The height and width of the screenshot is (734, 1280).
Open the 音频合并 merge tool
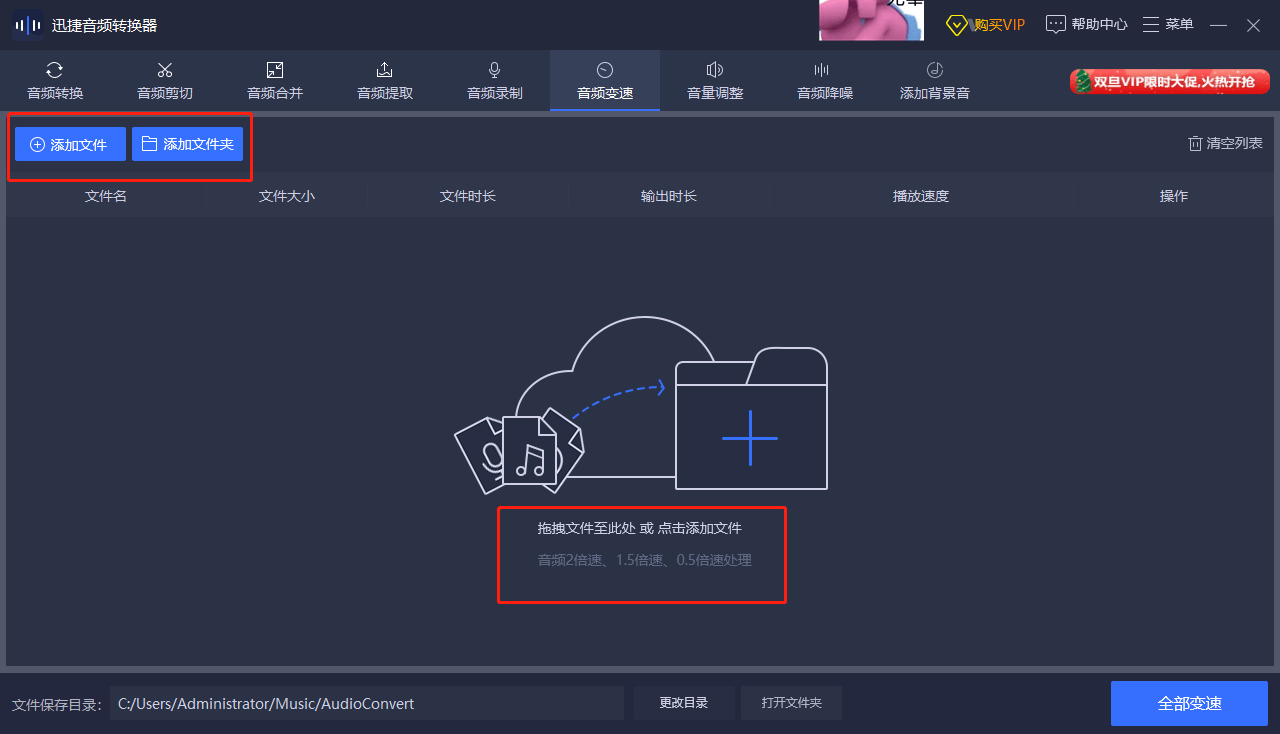click(x=275, y=81)
